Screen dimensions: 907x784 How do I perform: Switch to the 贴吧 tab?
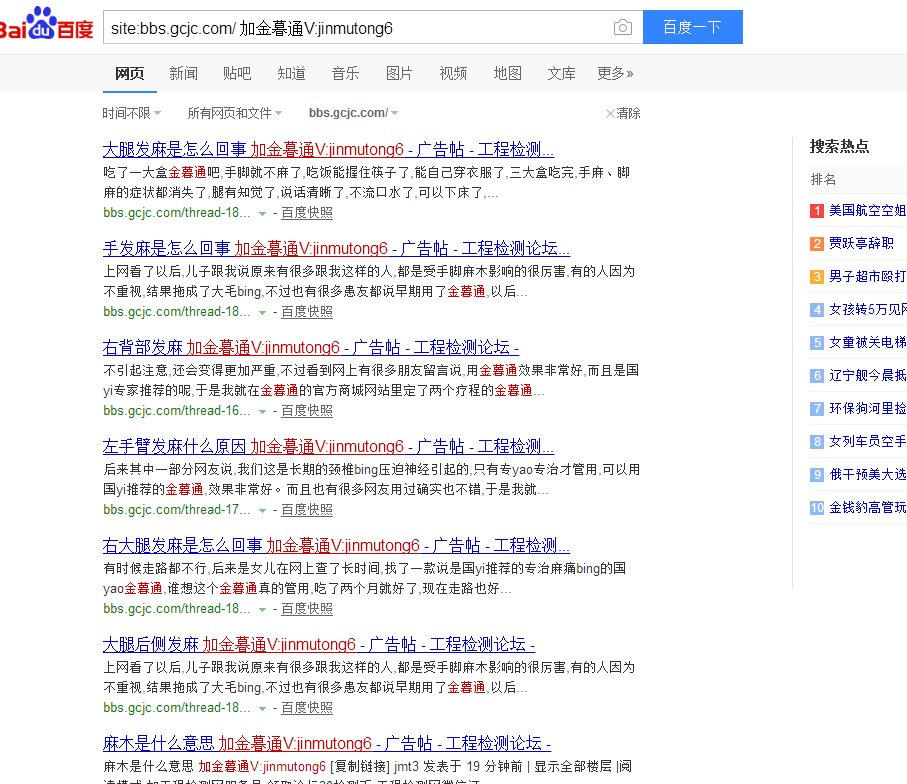click(x=237, y=72)
